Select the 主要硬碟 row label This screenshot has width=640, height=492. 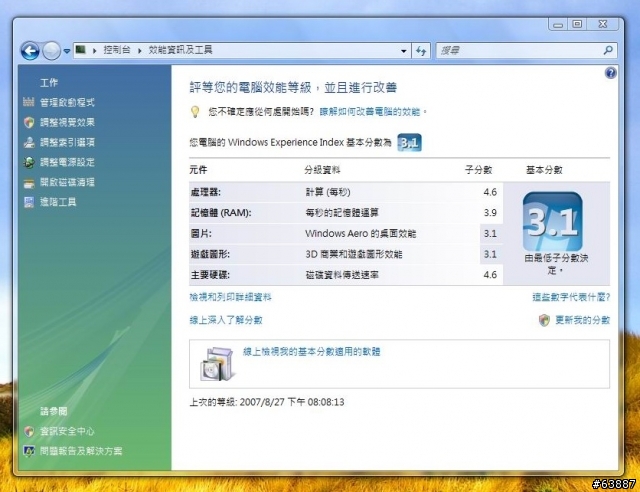click(210, 275)
